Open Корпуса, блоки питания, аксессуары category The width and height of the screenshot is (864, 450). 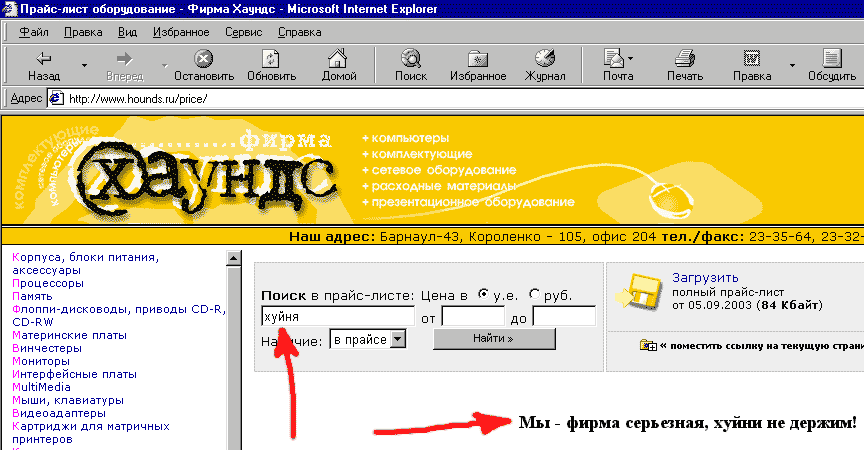click(x=85, y=264)
